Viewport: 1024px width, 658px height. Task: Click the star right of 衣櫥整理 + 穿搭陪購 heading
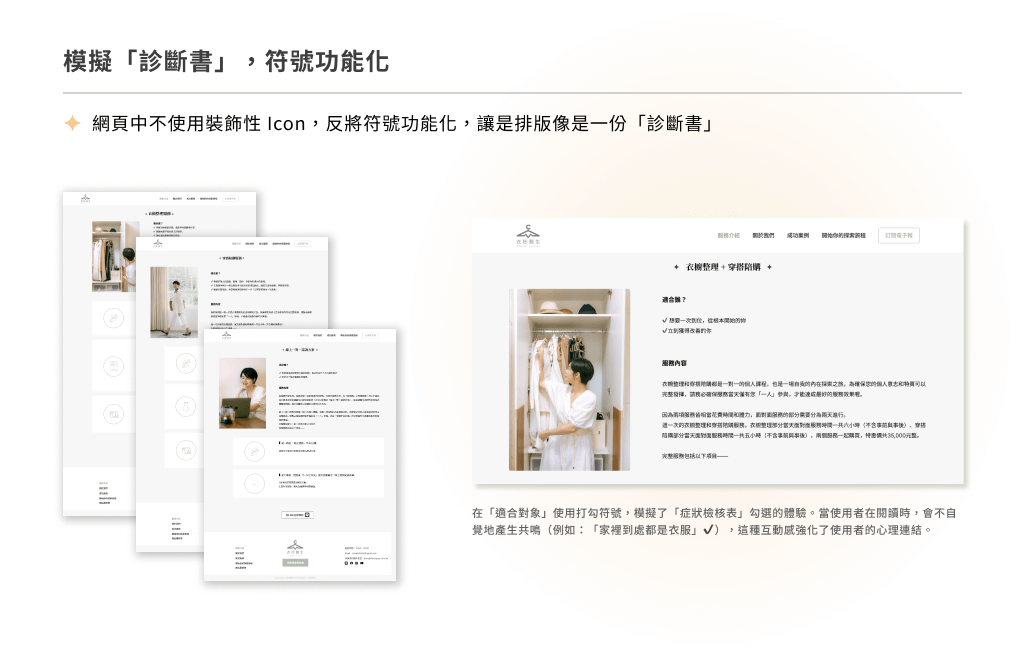click(x=769, y=267)
